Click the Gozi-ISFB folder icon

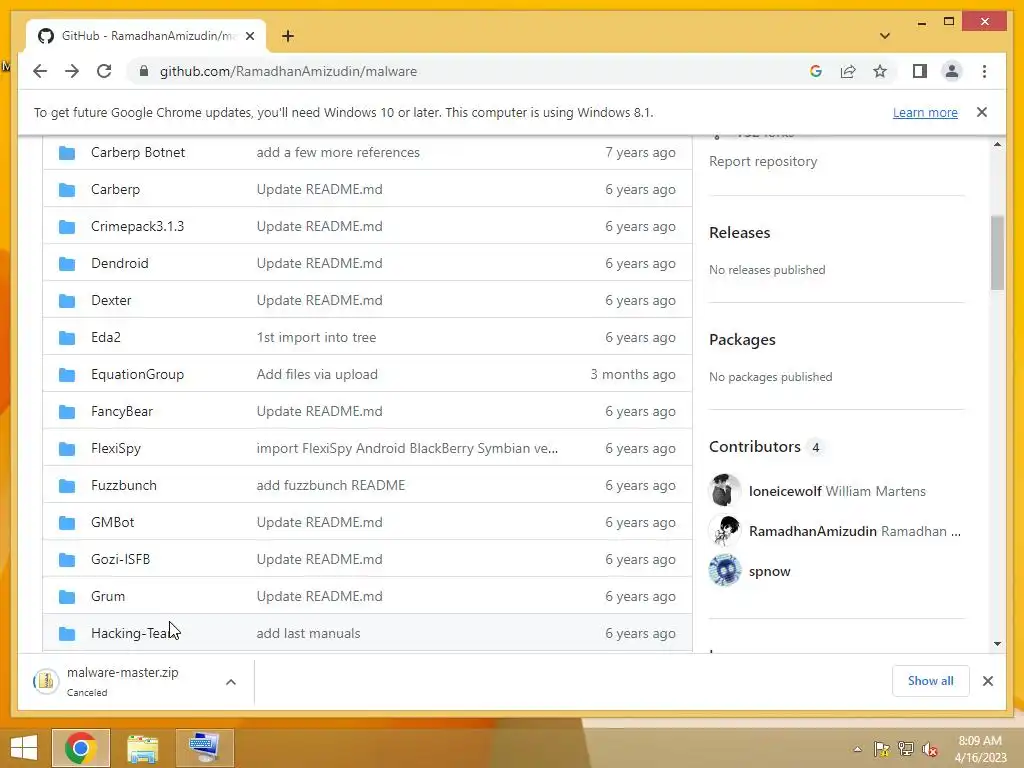coord(67,560)
